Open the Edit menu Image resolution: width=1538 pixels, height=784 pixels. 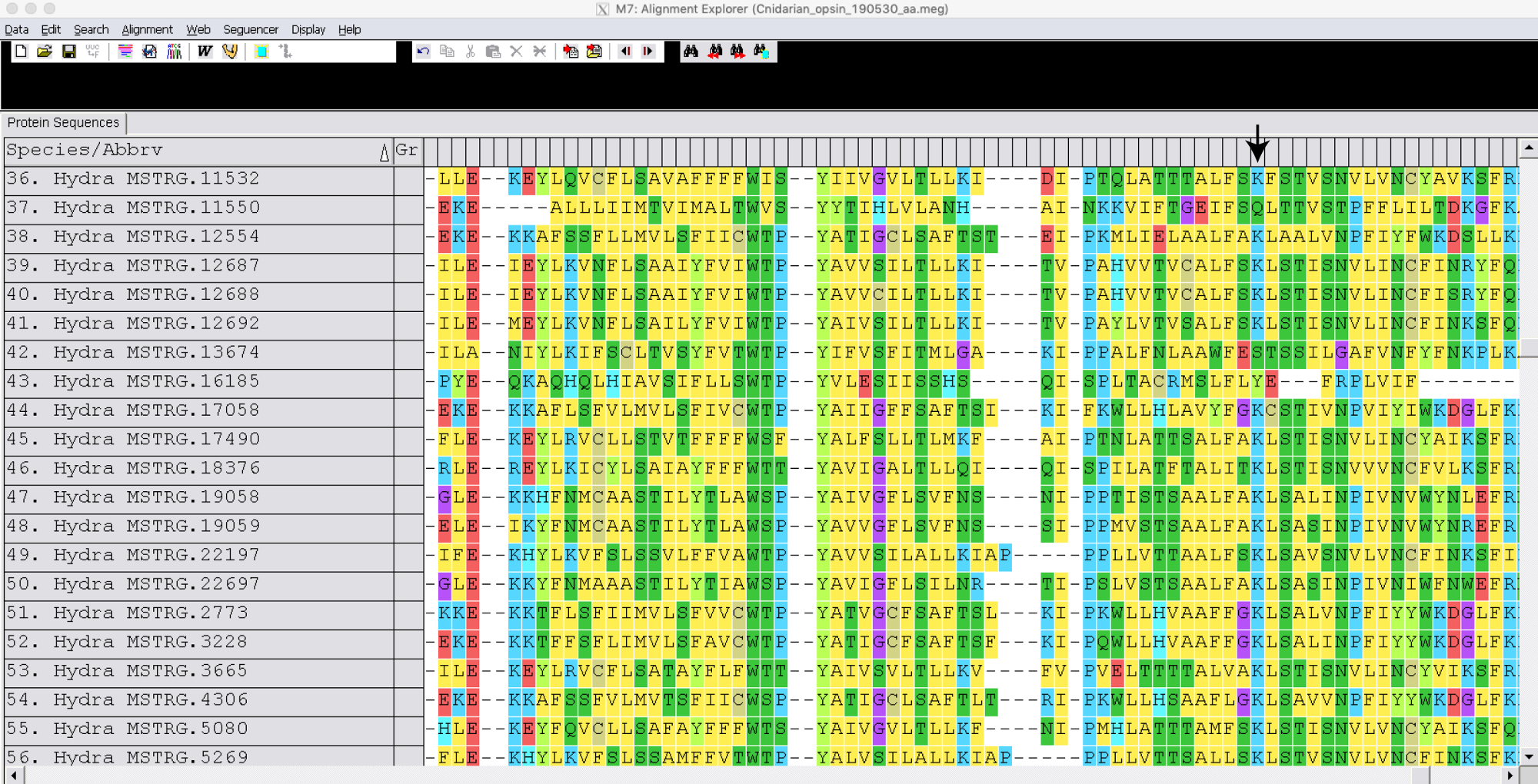(x=51, y=29)
